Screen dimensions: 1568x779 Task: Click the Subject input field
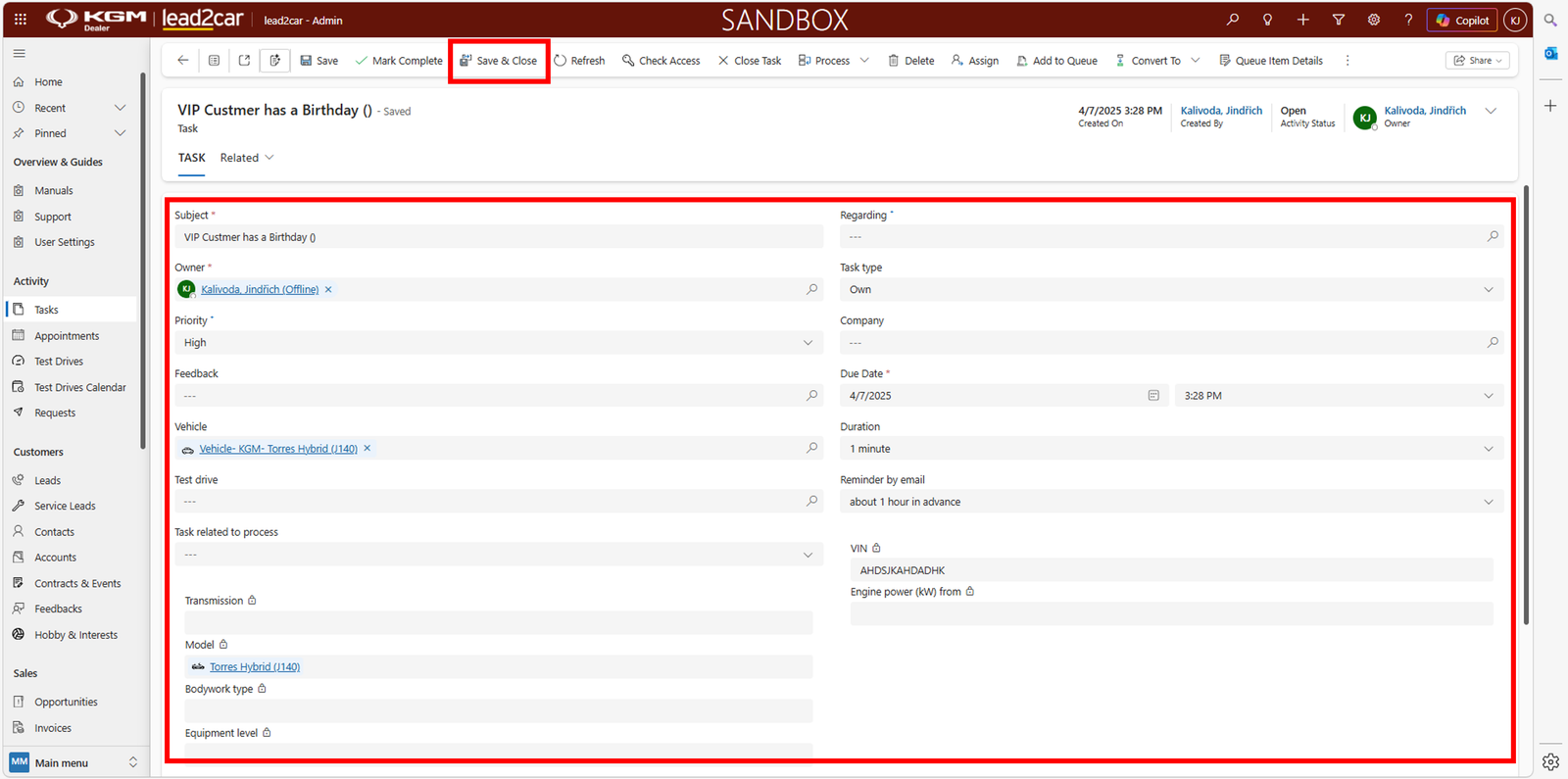click(x=499, y=237)
